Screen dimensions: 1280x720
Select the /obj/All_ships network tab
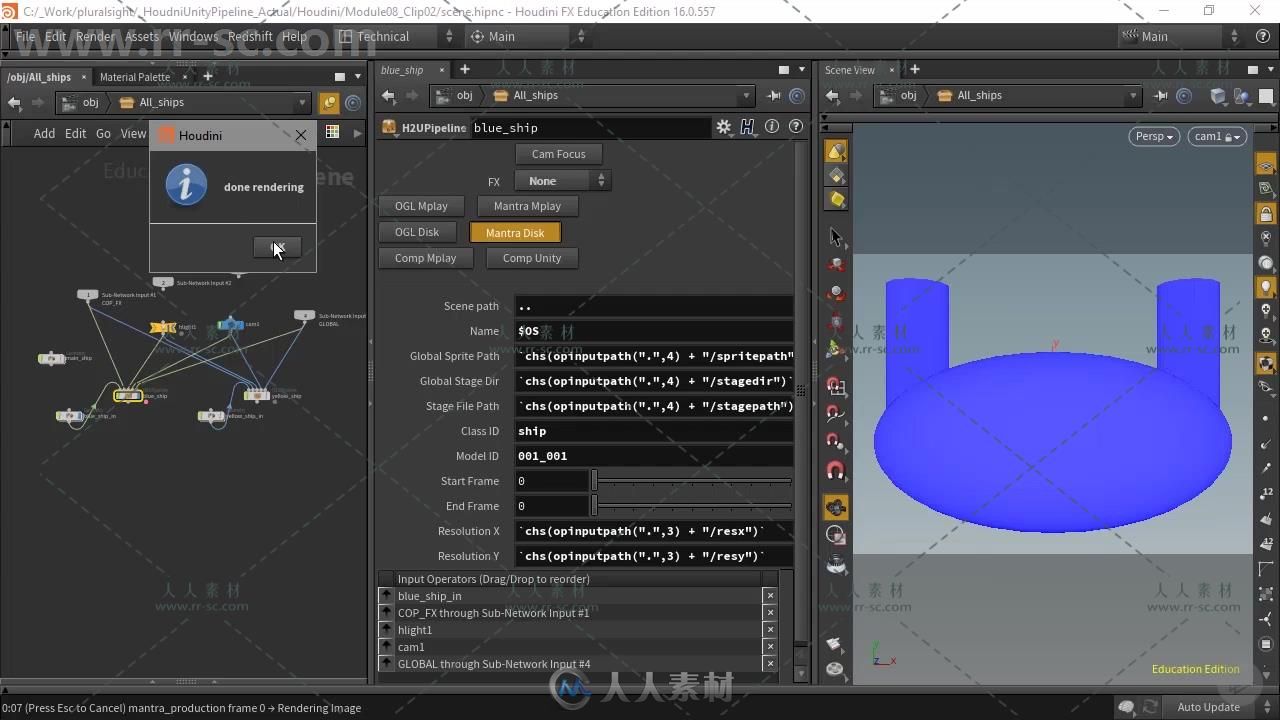pos(39,77)
